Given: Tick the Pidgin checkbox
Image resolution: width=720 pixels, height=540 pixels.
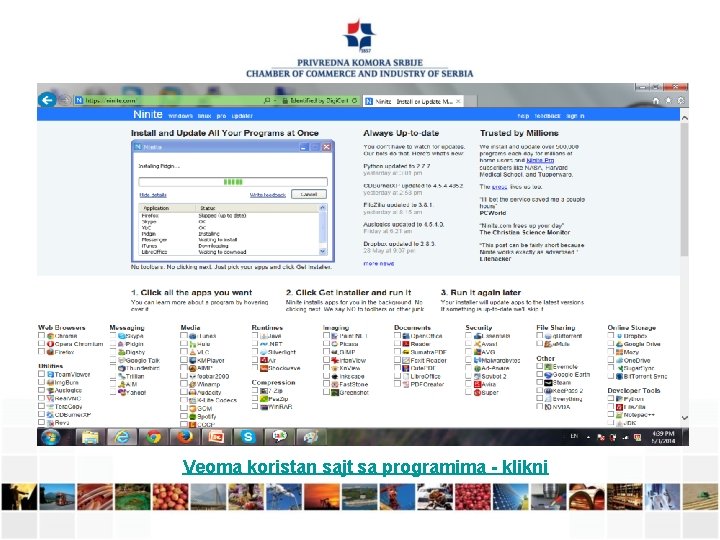Looking at the screenshot, I should tap(113, 344).
